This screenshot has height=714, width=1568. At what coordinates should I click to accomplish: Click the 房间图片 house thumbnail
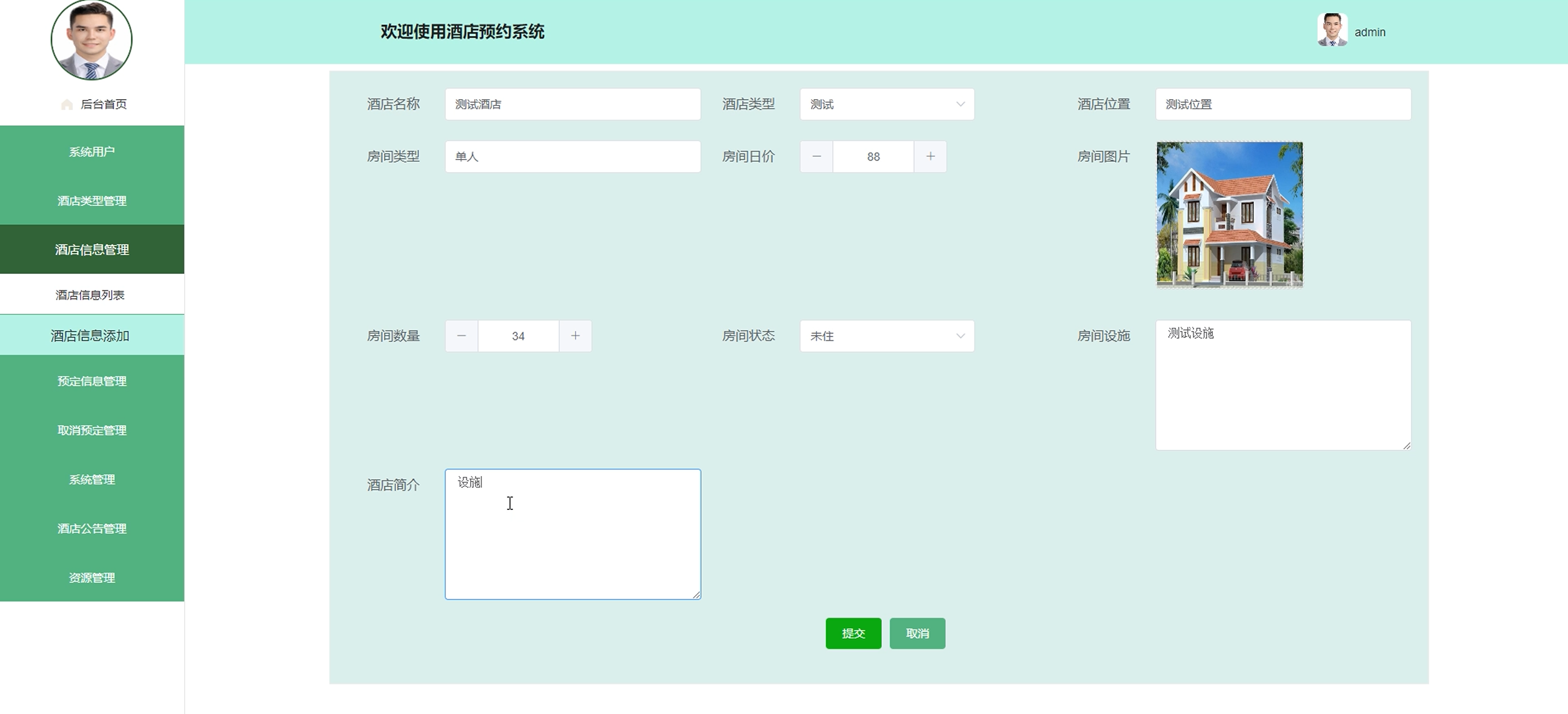tap(1229, 214)
